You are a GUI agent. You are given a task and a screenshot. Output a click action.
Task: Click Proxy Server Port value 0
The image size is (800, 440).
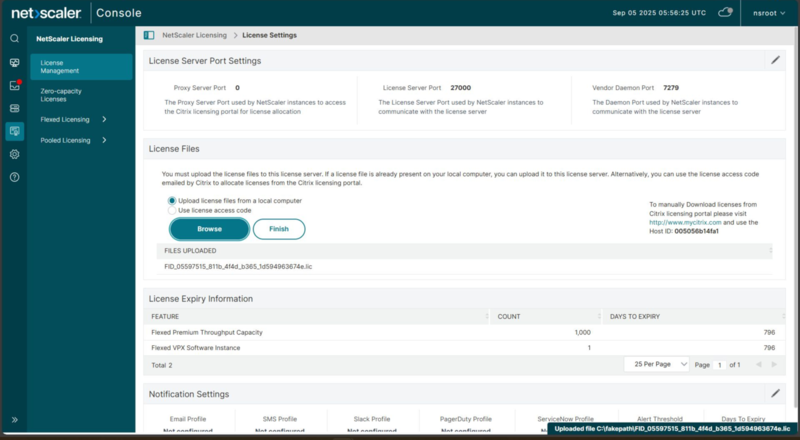click(x=237, y=88)
